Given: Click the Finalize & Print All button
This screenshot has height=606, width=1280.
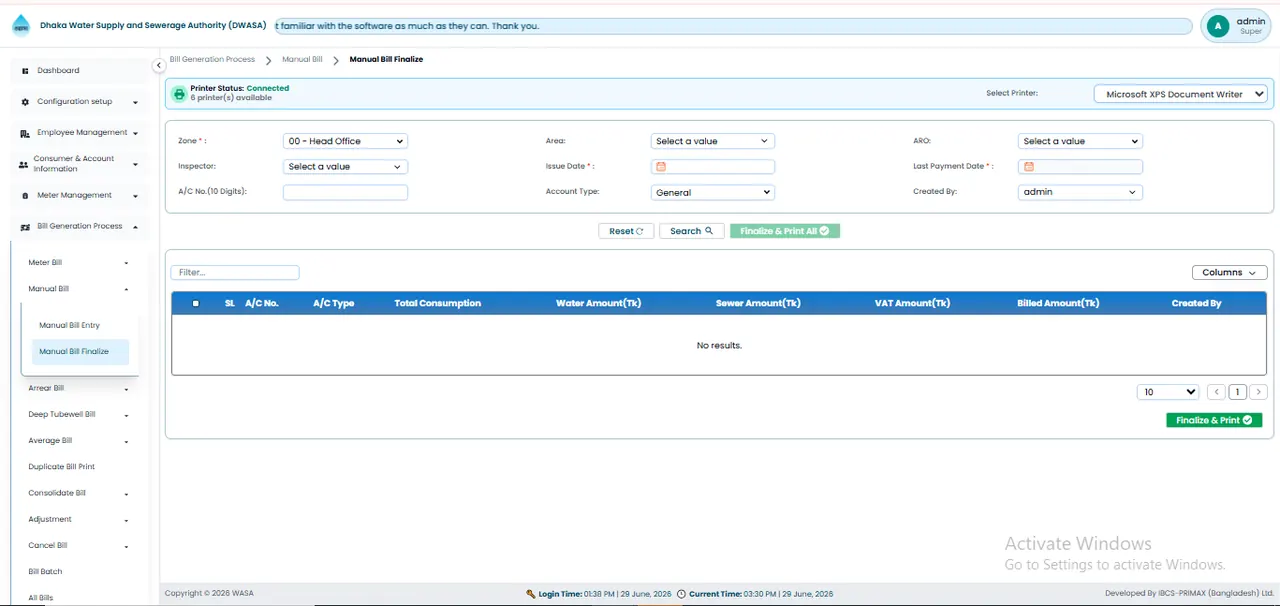Looking at the screenshot, I should pyautogui.click(x=785, y=231).
